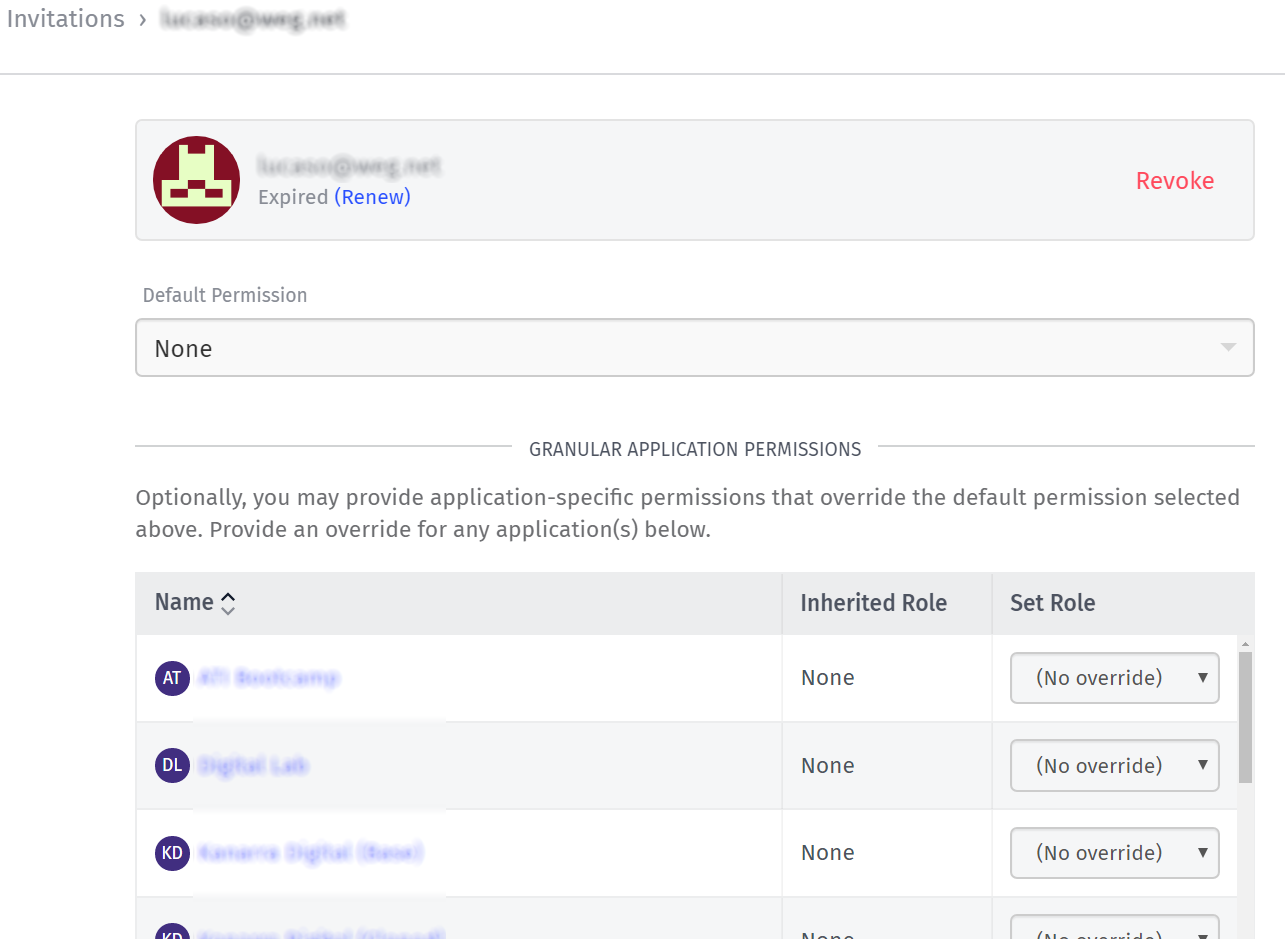This screenshot has width=1285, height=939.
Task: Click the Set Role column header
Action: 1052,603
